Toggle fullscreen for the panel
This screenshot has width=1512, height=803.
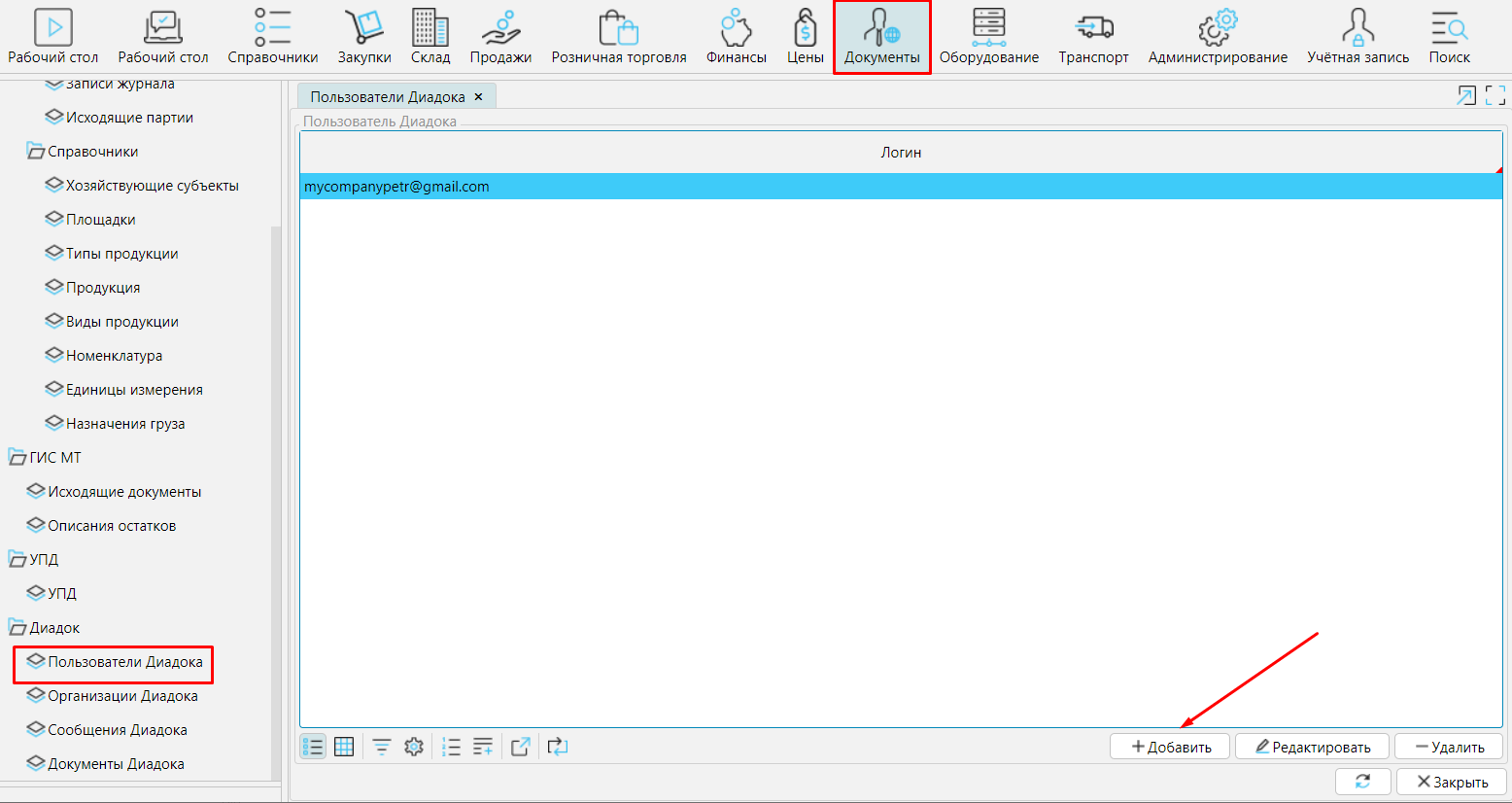click(x=1495, y=95)
